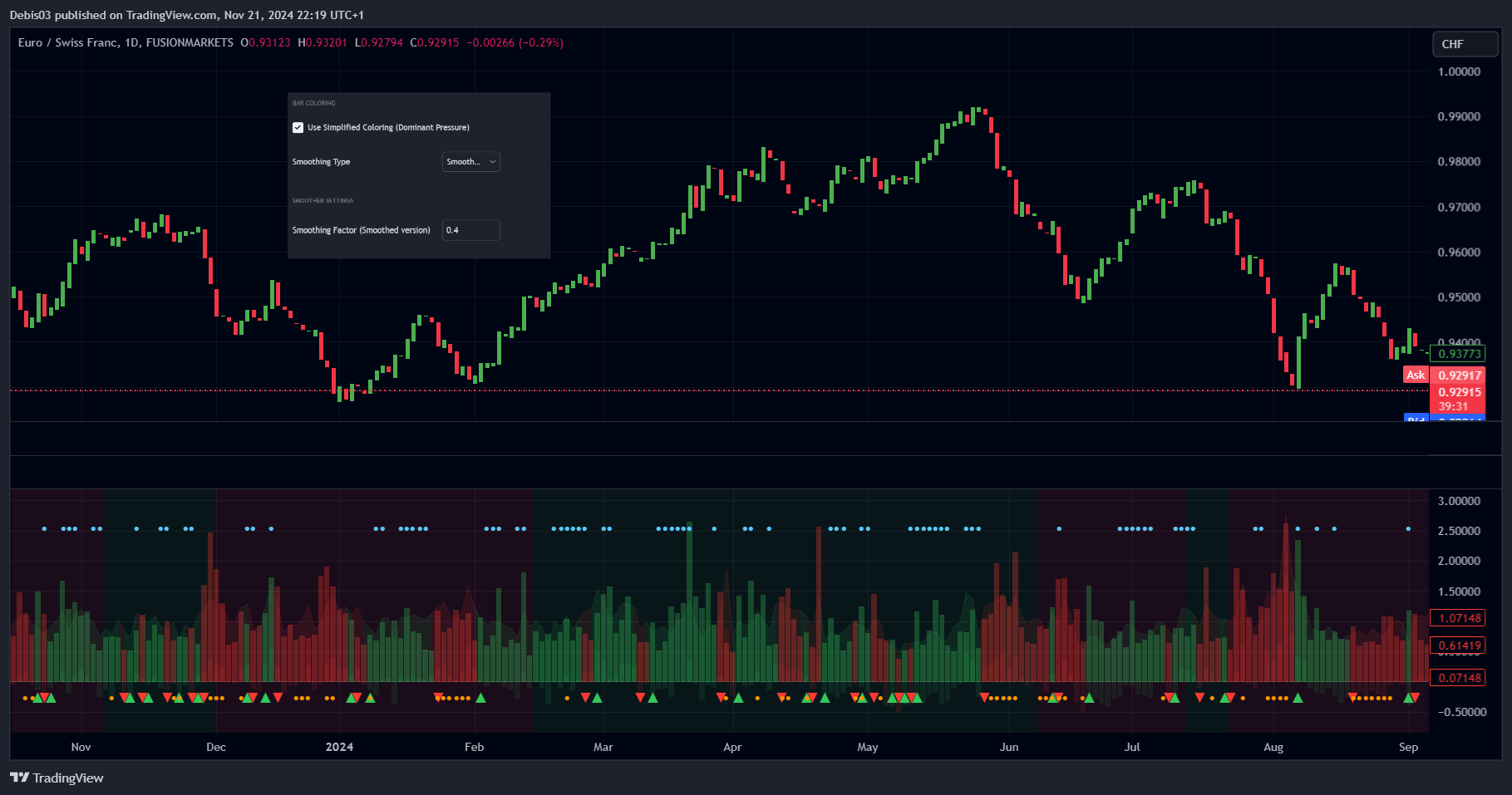Click the Jun label on time axis
The image size is (1512, 795).
(1009, 747)
